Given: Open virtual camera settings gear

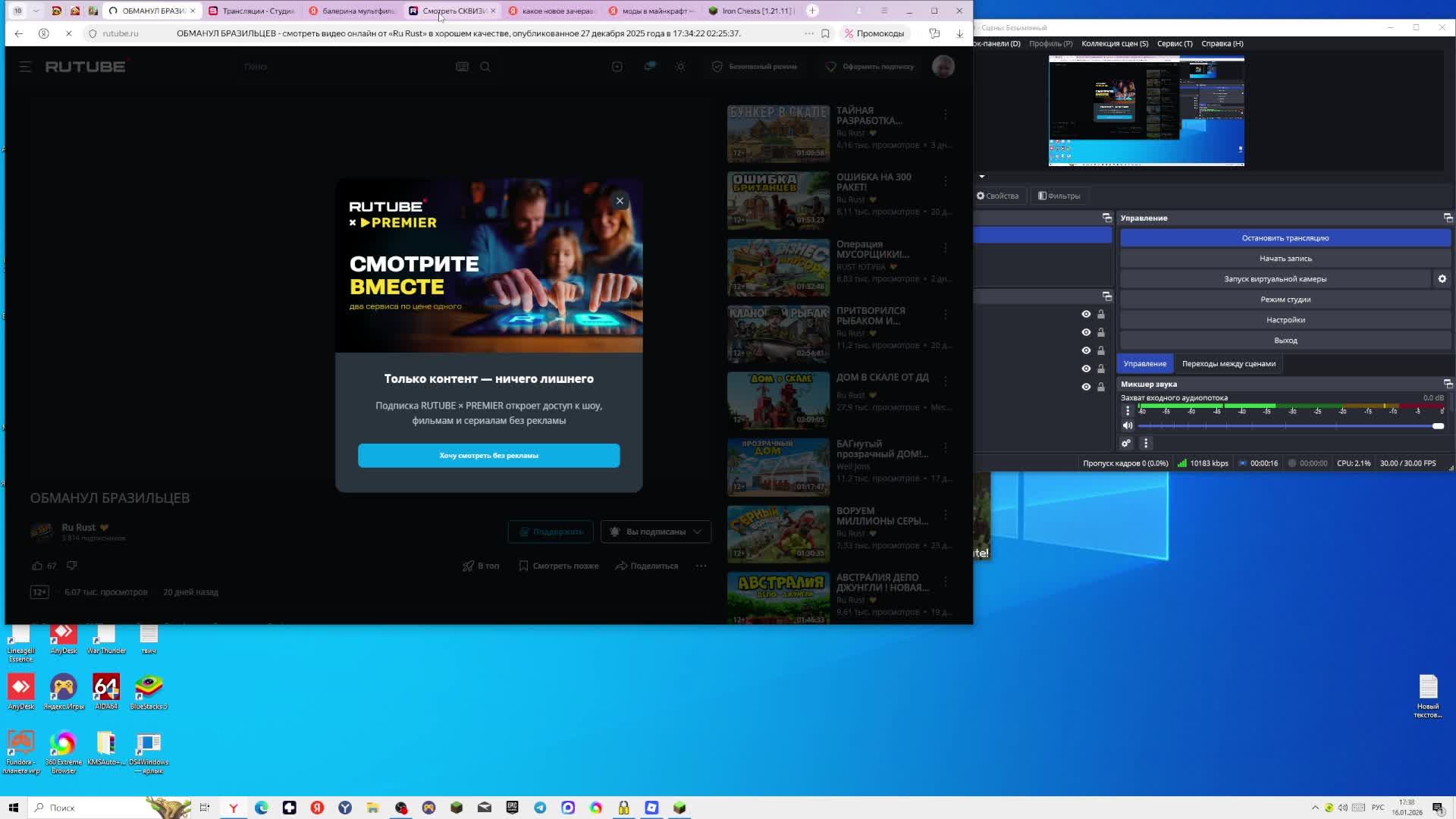Looking at the screenshot, I should click(1442, 279).
